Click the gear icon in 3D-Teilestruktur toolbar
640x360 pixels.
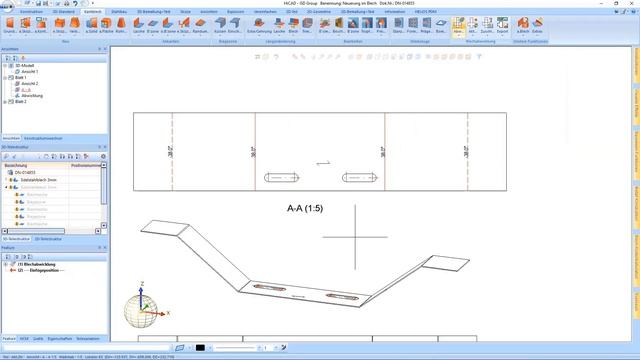click(x=103, y=156)
